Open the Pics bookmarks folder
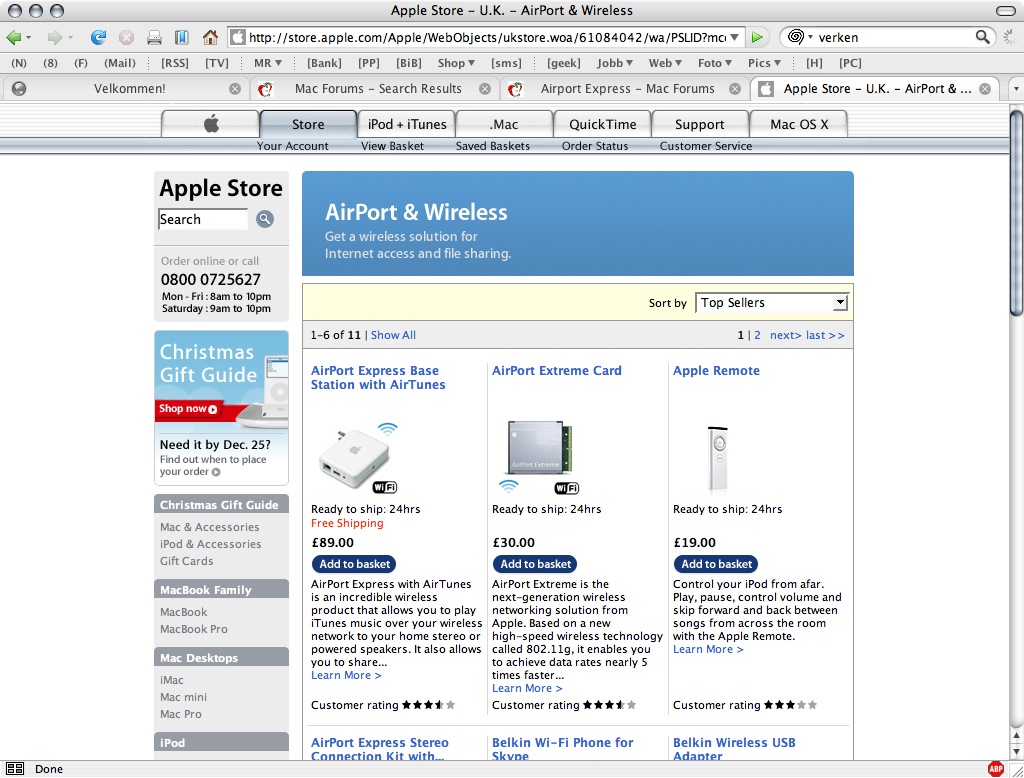1024x778 pixels. (764, 63)
